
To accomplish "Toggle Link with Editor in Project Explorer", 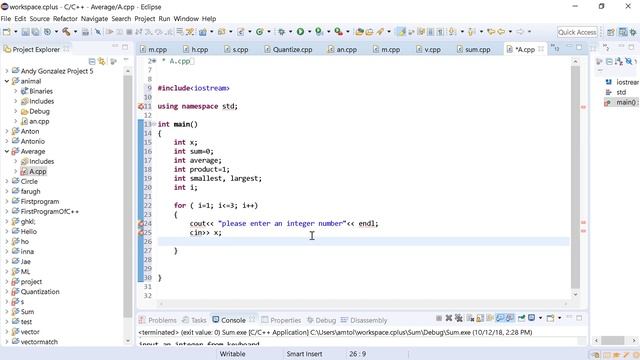I will (x=102, y=61).
